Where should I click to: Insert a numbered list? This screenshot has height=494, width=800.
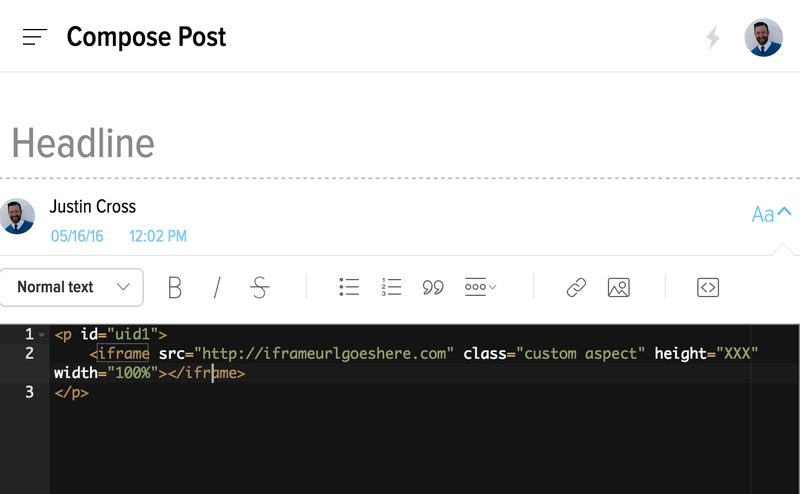391,287
